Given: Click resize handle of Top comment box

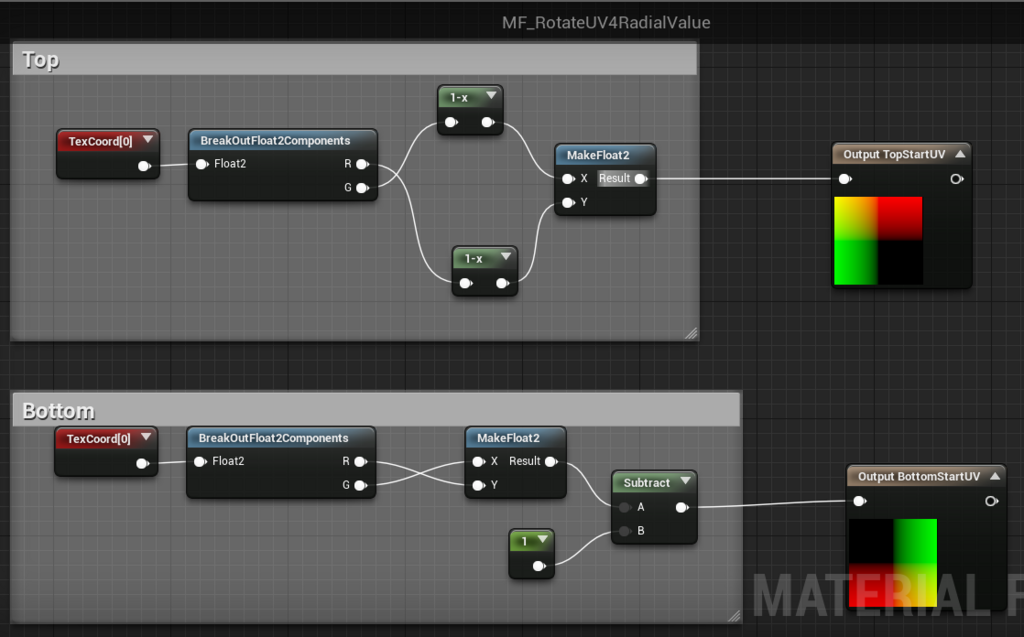Looking at the screenshot, I should (x=691, y=333).
